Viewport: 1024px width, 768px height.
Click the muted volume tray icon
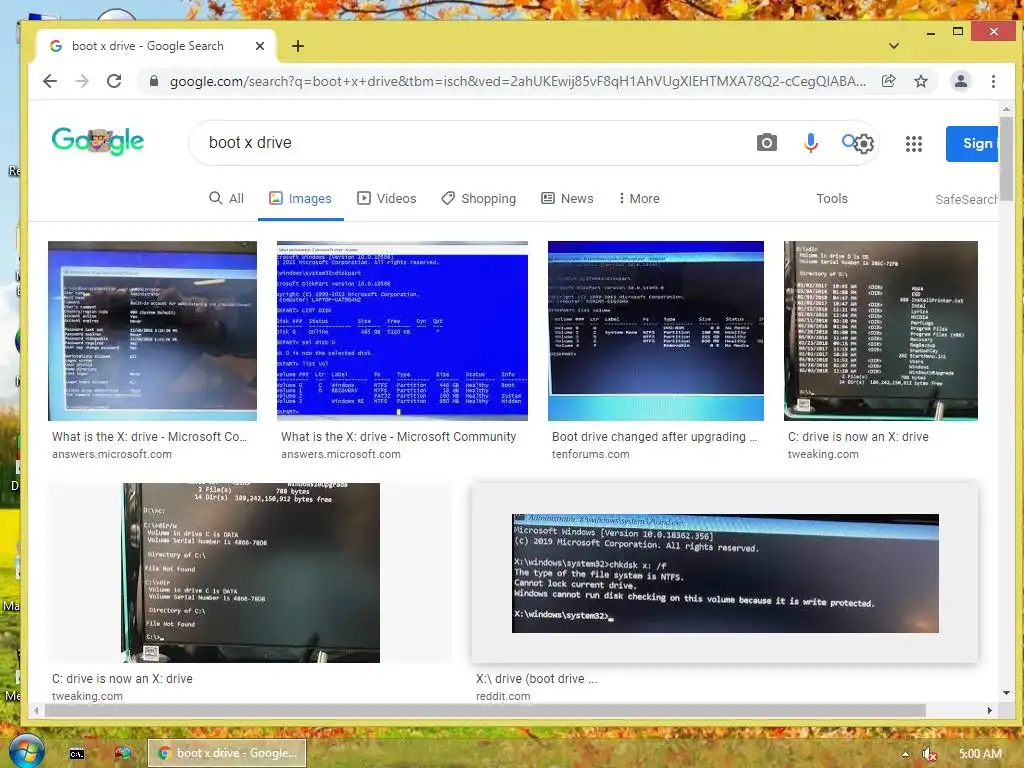[930, 754]
